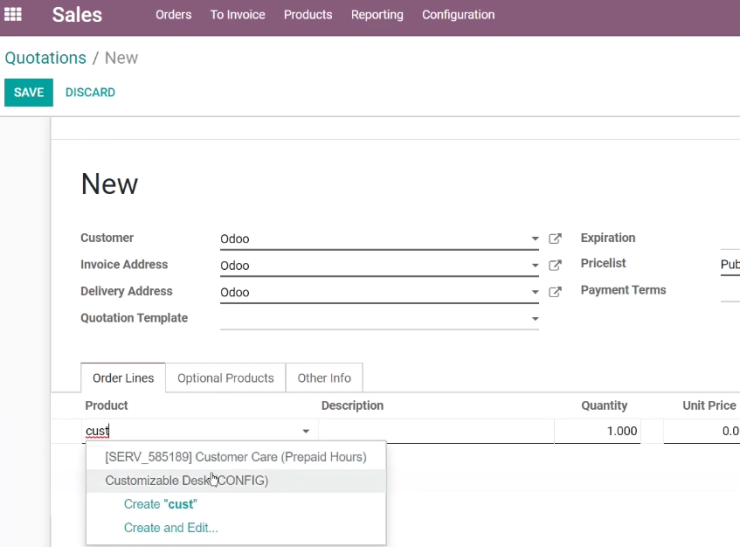Discard the new quotation
This screenshot has width=740, height=547.
90,93
